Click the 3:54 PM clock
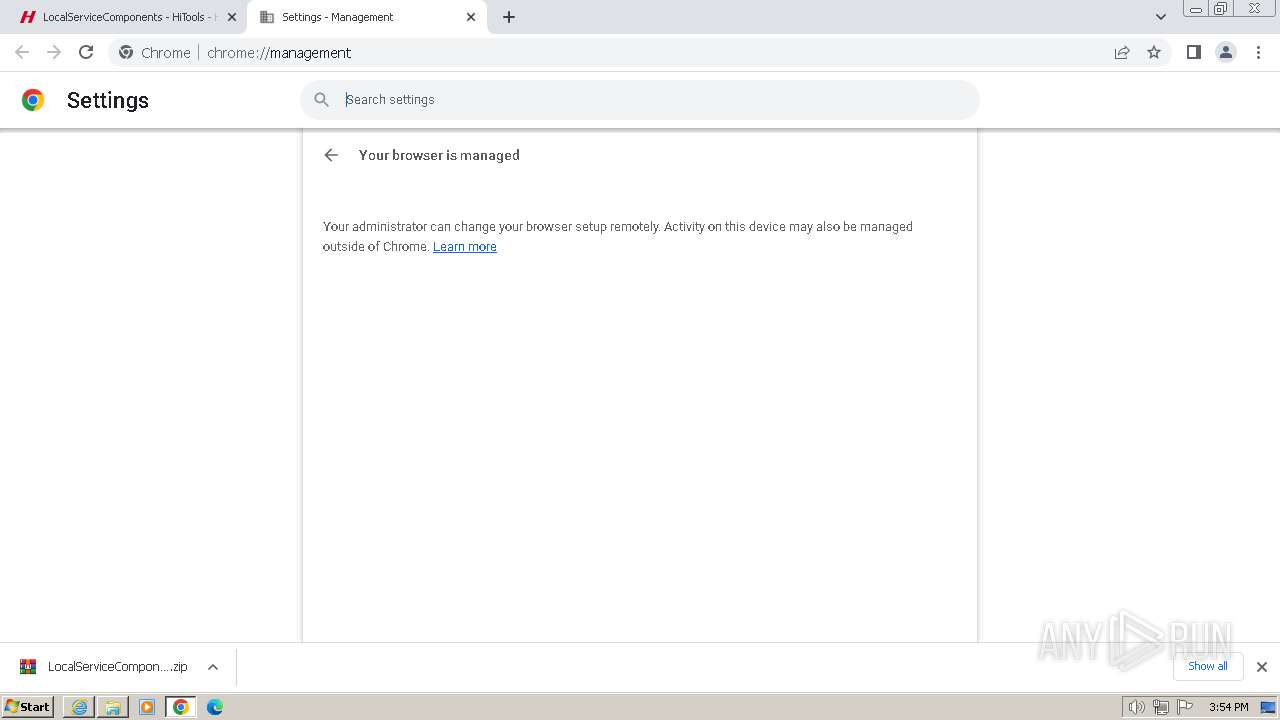Image resolution: width=1280 pixels, height=720 pixels. coord(1228,707)
